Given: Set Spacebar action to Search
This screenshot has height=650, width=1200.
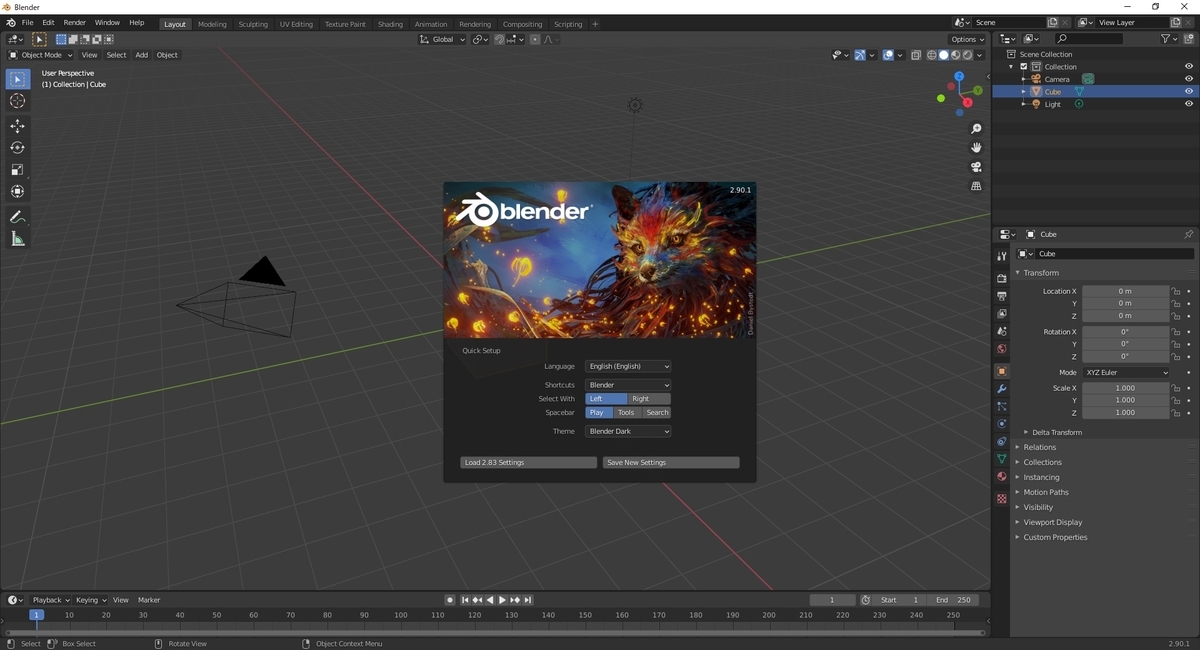Looking at the screenshot, I should (x=657, y=413).
